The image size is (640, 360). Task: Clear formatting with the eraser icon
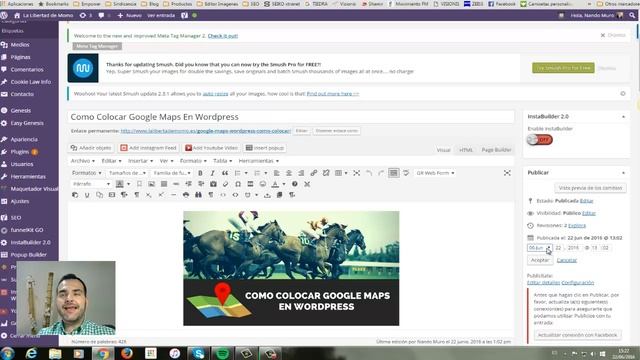(225, 184)
